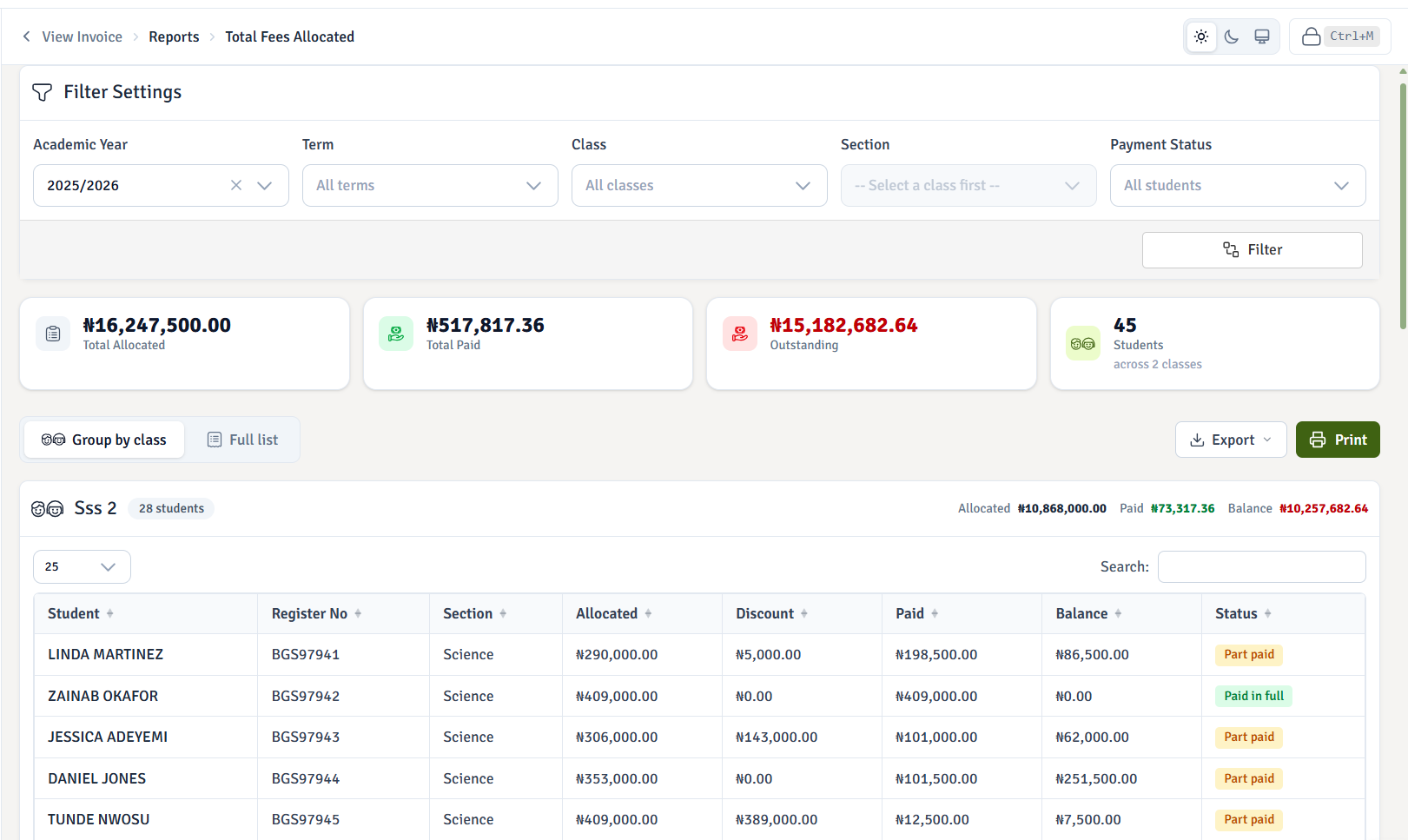Click register number BGS97944
The image size is (1408, 840).
pyautogui.click(x=306, y=778)
